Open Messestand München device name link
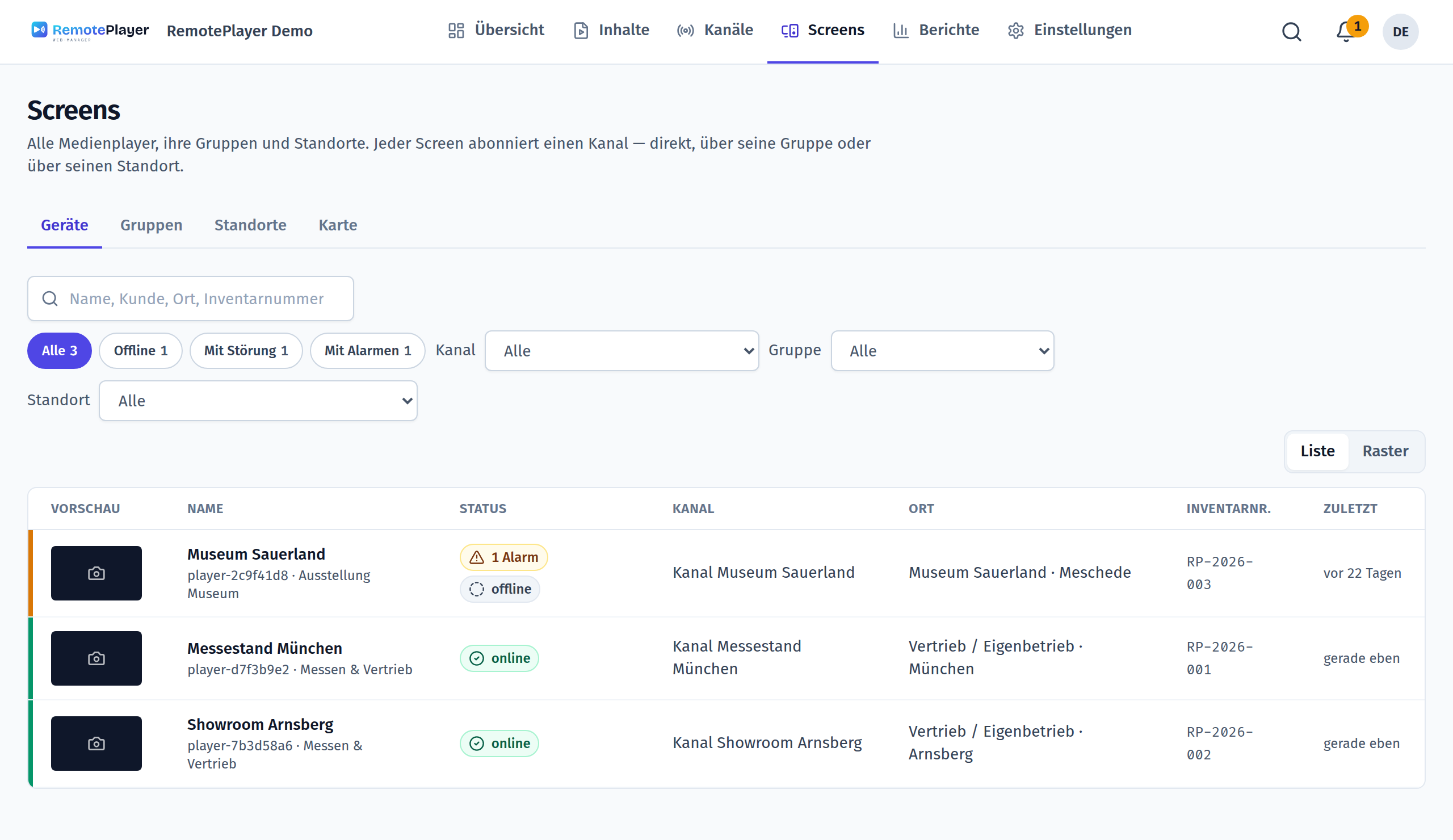The image size is (1453, 840). (264, 649)
